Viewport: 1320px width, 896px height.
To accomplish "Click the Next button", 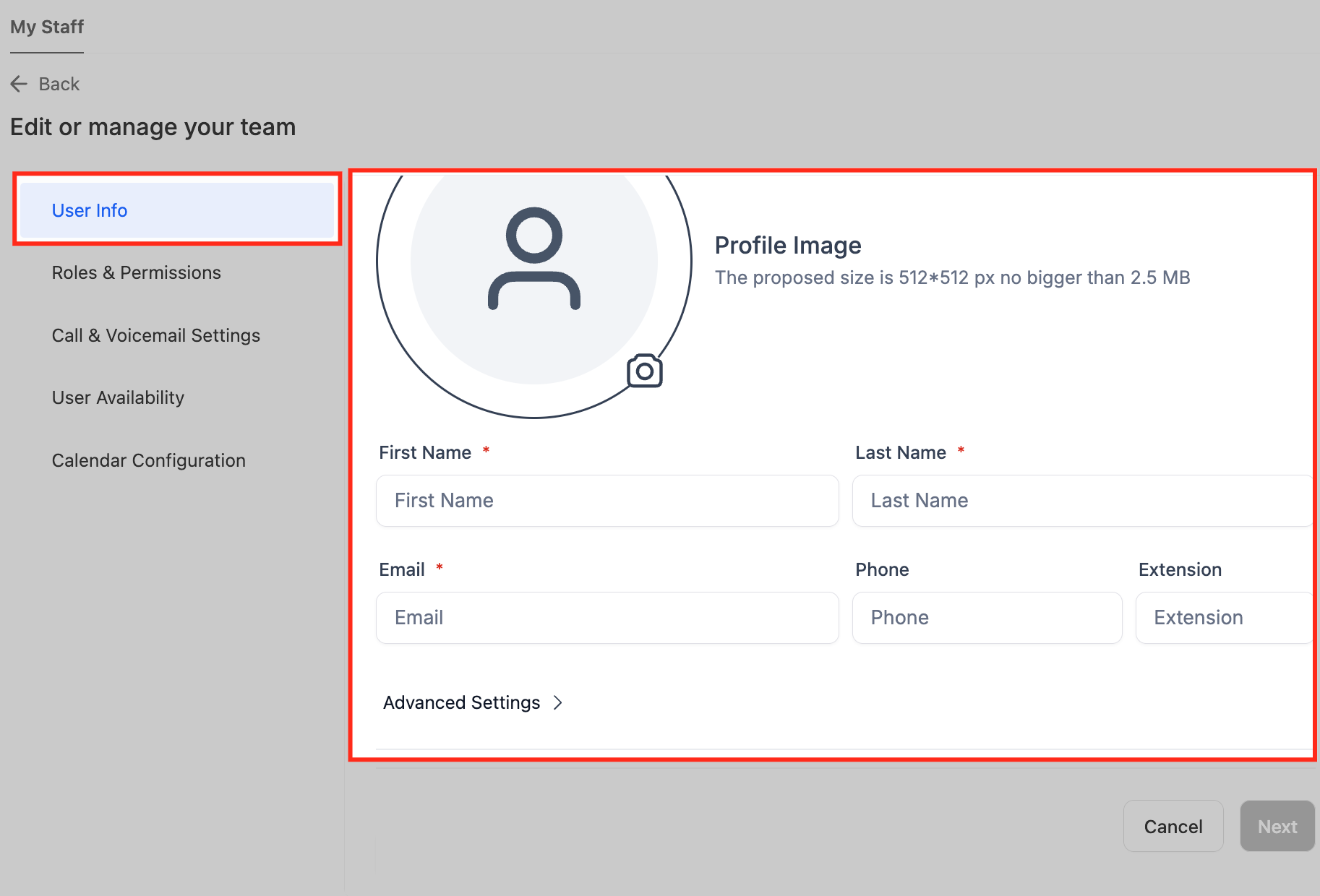I will pyautogui.click(x=1277, y=826).
